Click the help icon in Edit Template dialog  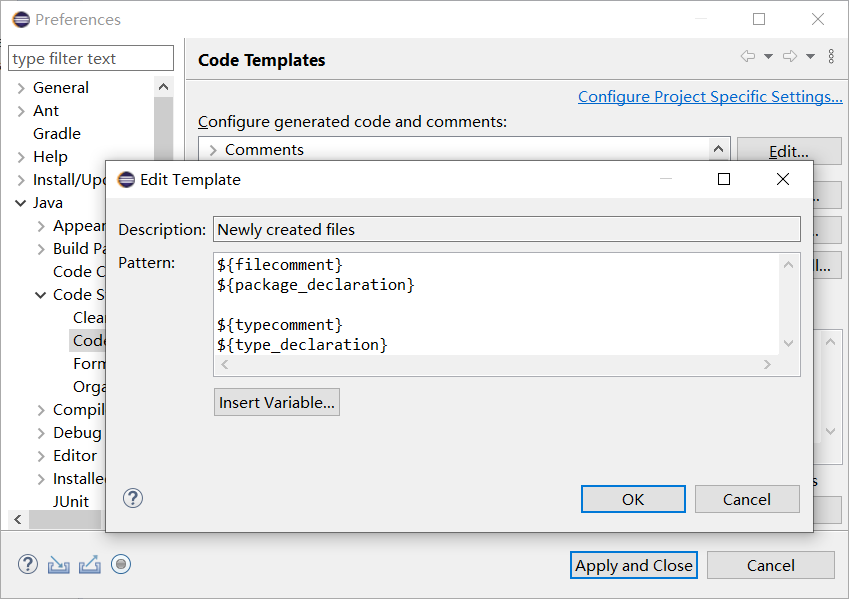[133, 498]
